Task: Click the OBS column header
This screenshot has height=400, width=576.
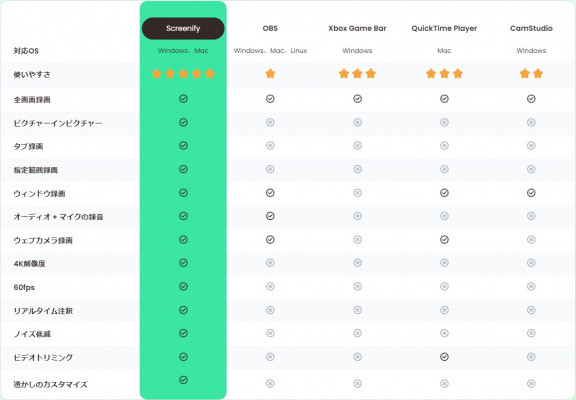Action: [270, 28]
